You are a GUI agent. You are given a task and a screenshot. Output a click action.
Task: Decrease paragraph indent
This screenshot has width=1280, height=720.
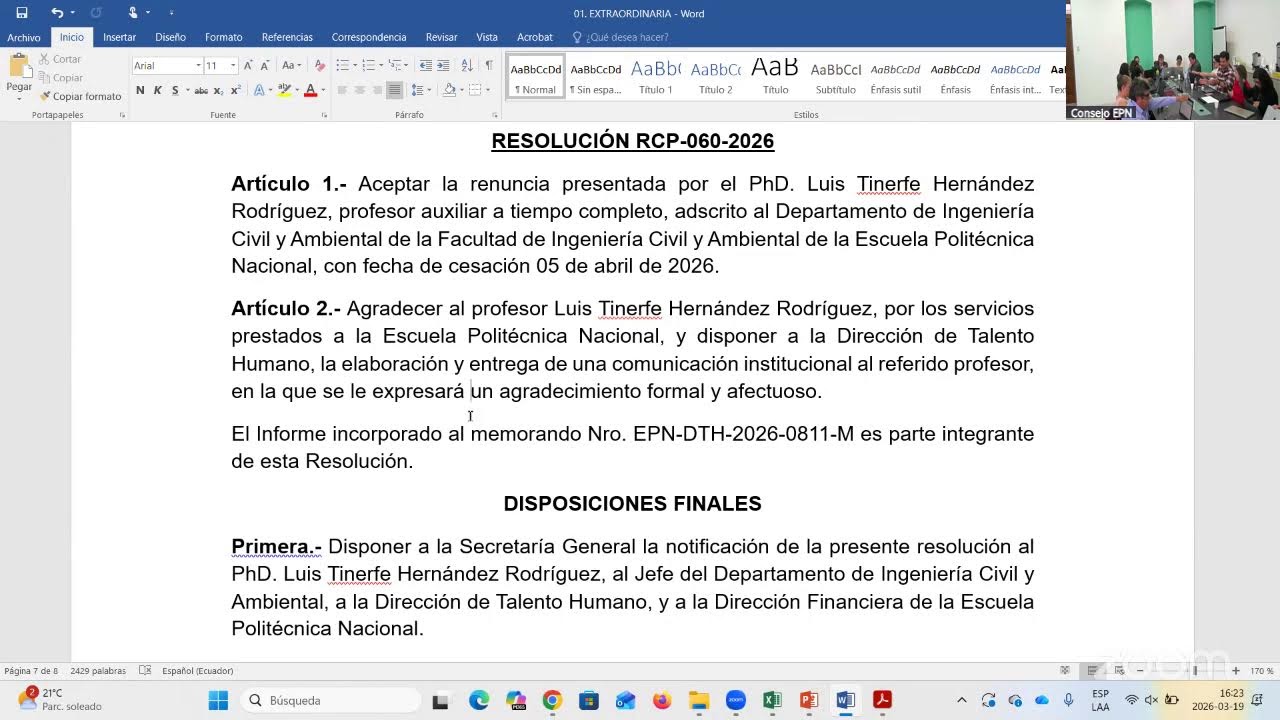pos(426,65)
